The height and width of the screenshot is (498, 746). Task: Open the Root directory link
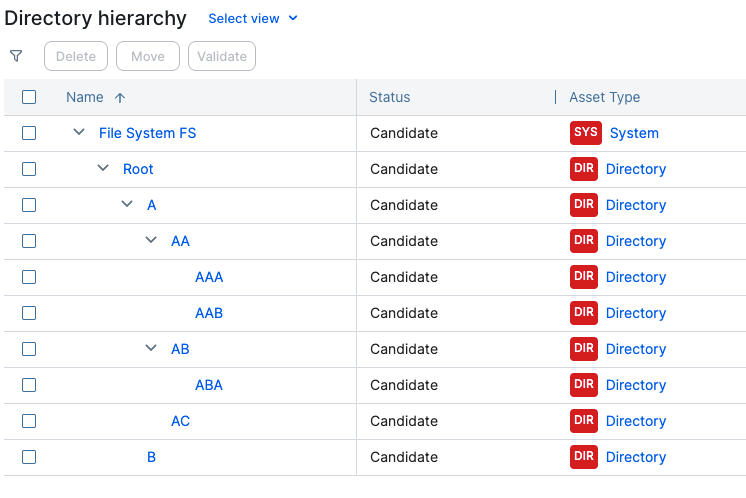click(x=138, y=169)
